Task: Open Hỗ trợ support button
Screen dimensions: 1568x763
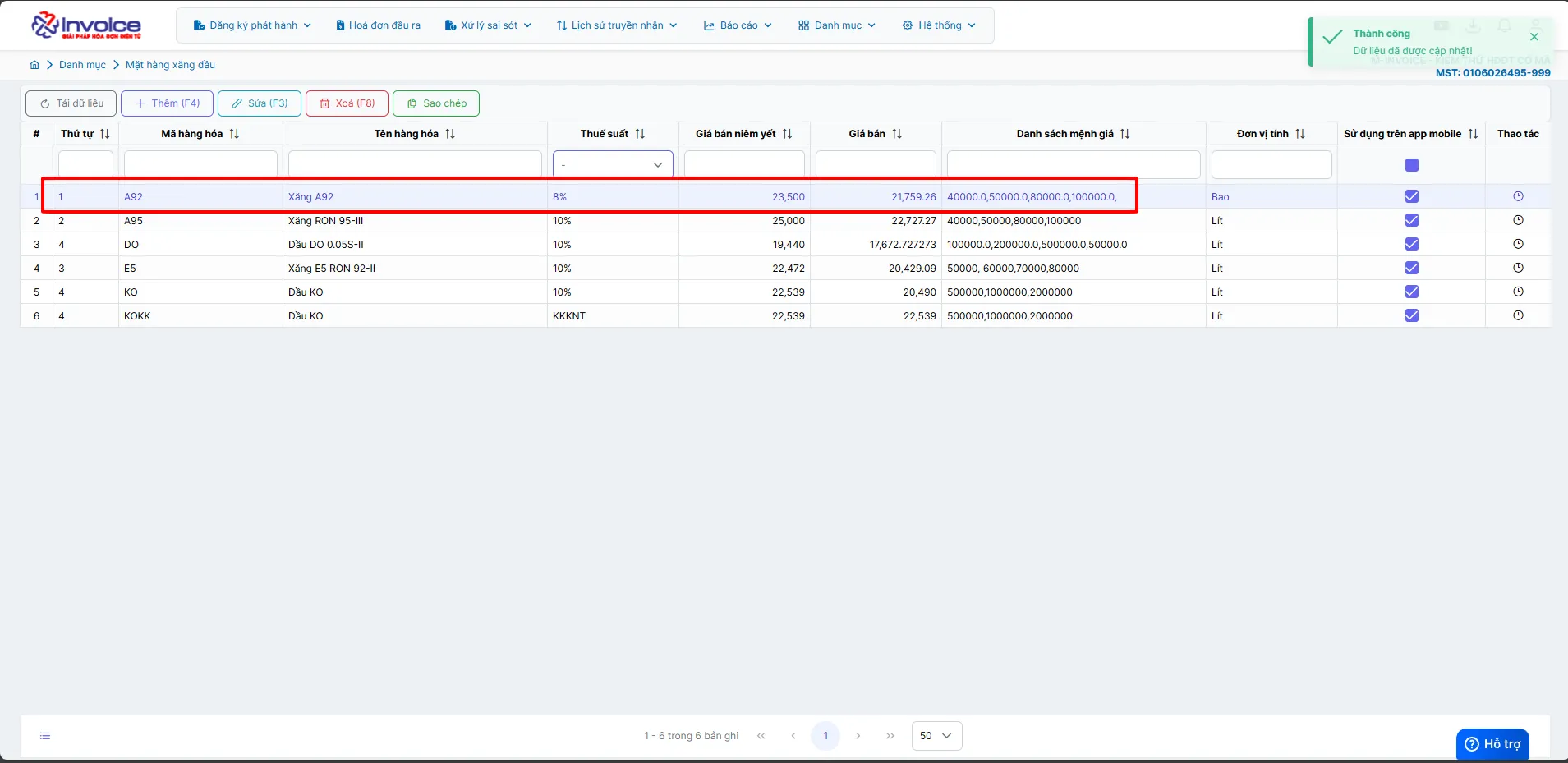Action: (1492, 744)
